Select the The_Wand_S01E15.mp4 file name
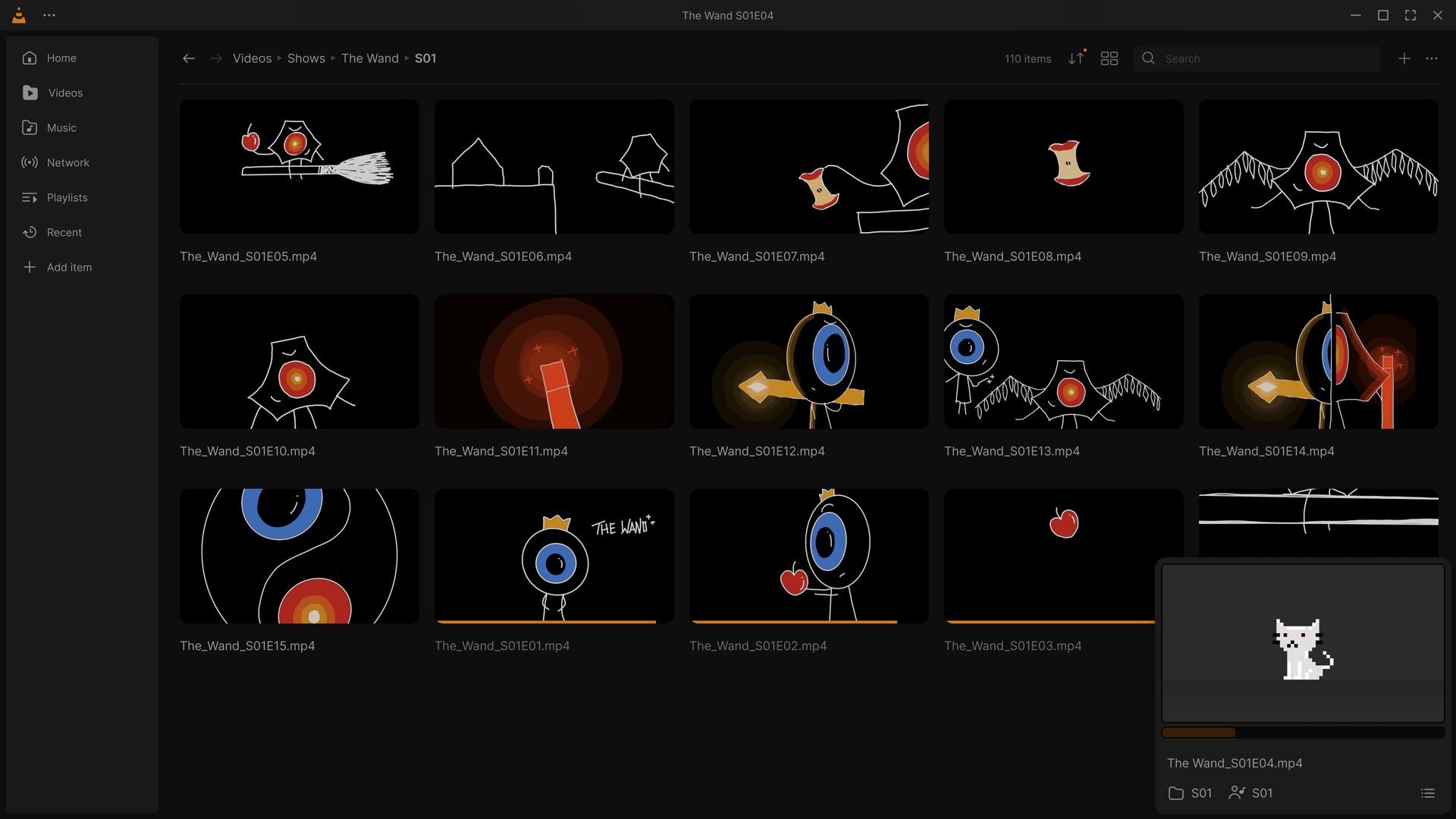 tap(247, 646)
